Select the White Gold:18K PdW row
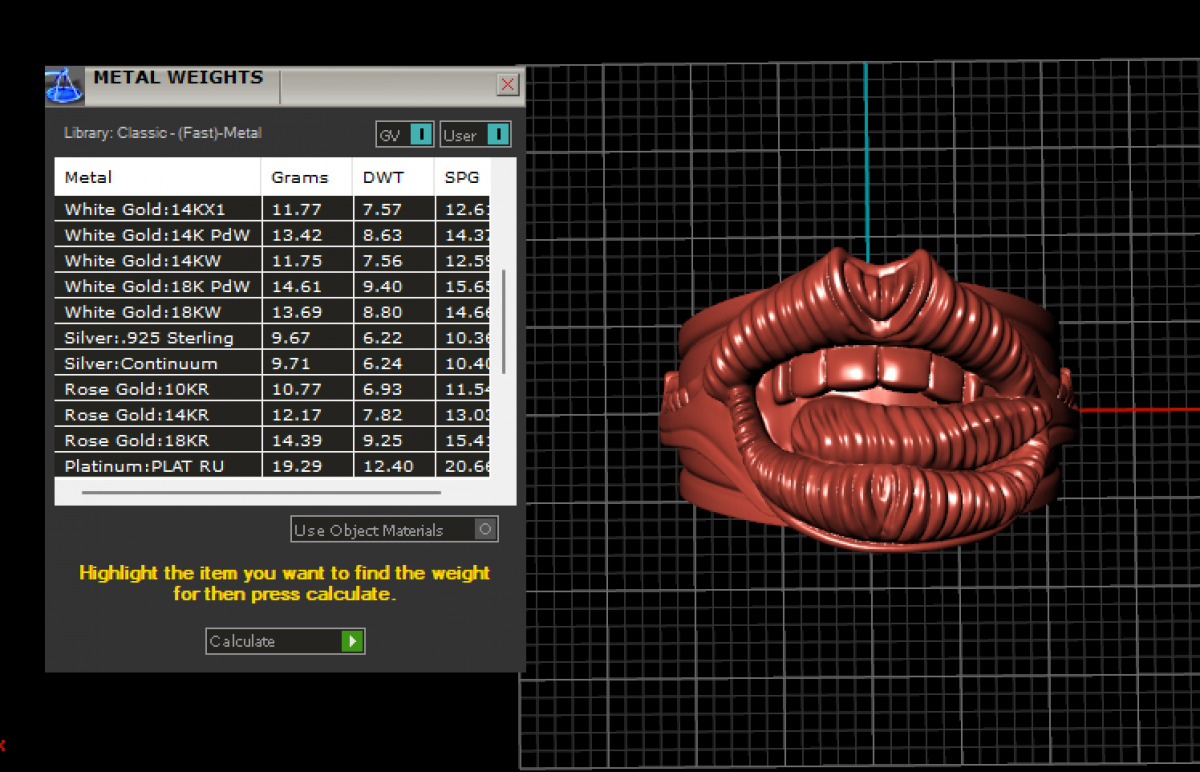This screenshot has width=1200, height=772. pyautogui.click(x=156, y=286)
